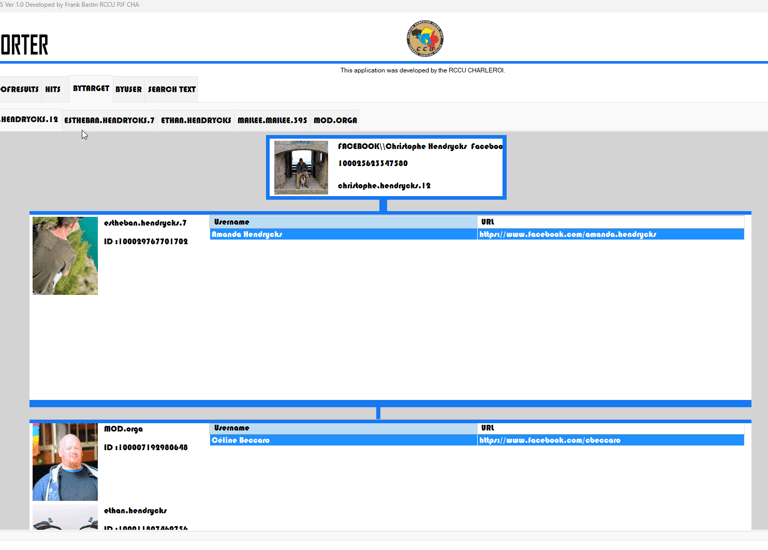This screenshot has height=550, width=768.
Task: Click the estheban.hendrycks.7 name label
Action: 145,223
